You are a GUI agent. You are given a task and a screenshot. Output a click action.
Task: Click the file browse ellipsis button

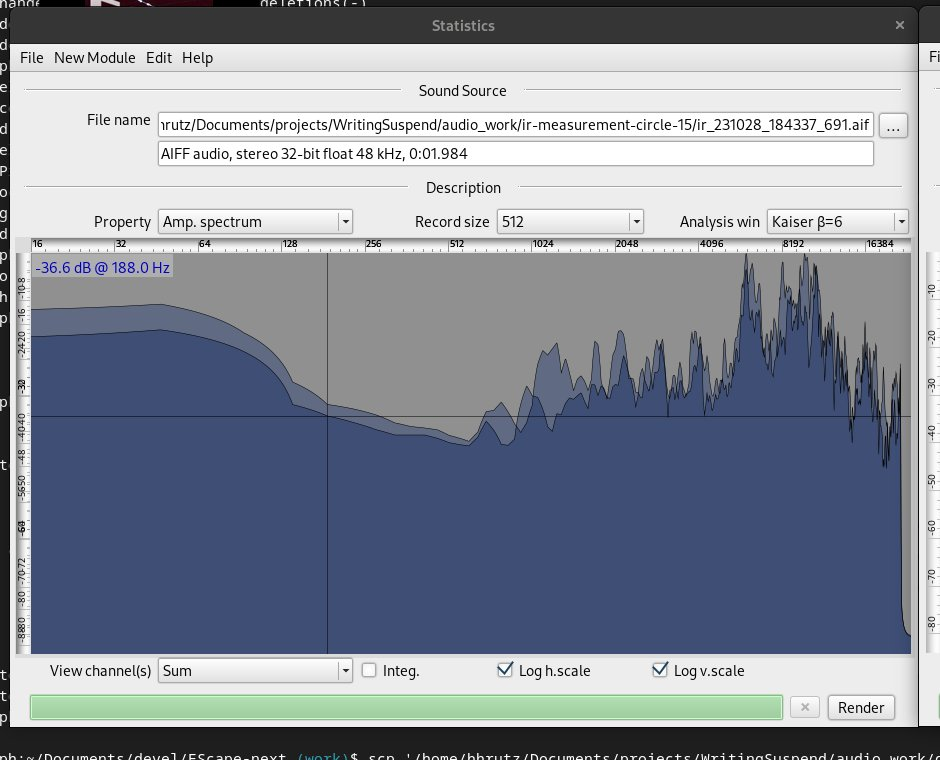pyautogui.click(x=894, y=126)
